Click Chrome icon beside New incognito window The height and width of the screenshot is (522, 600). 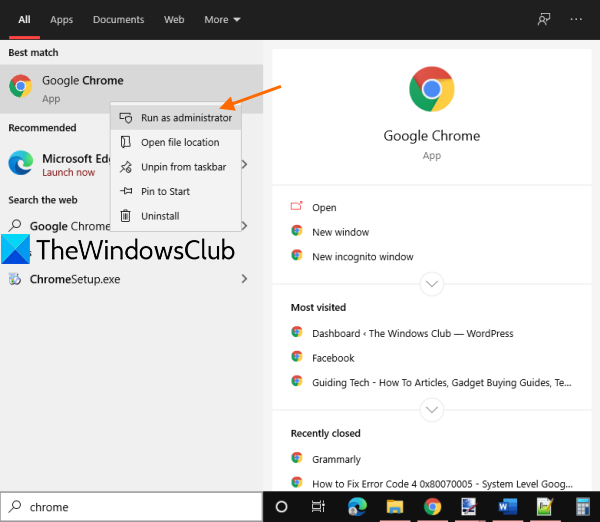point(297,255)
